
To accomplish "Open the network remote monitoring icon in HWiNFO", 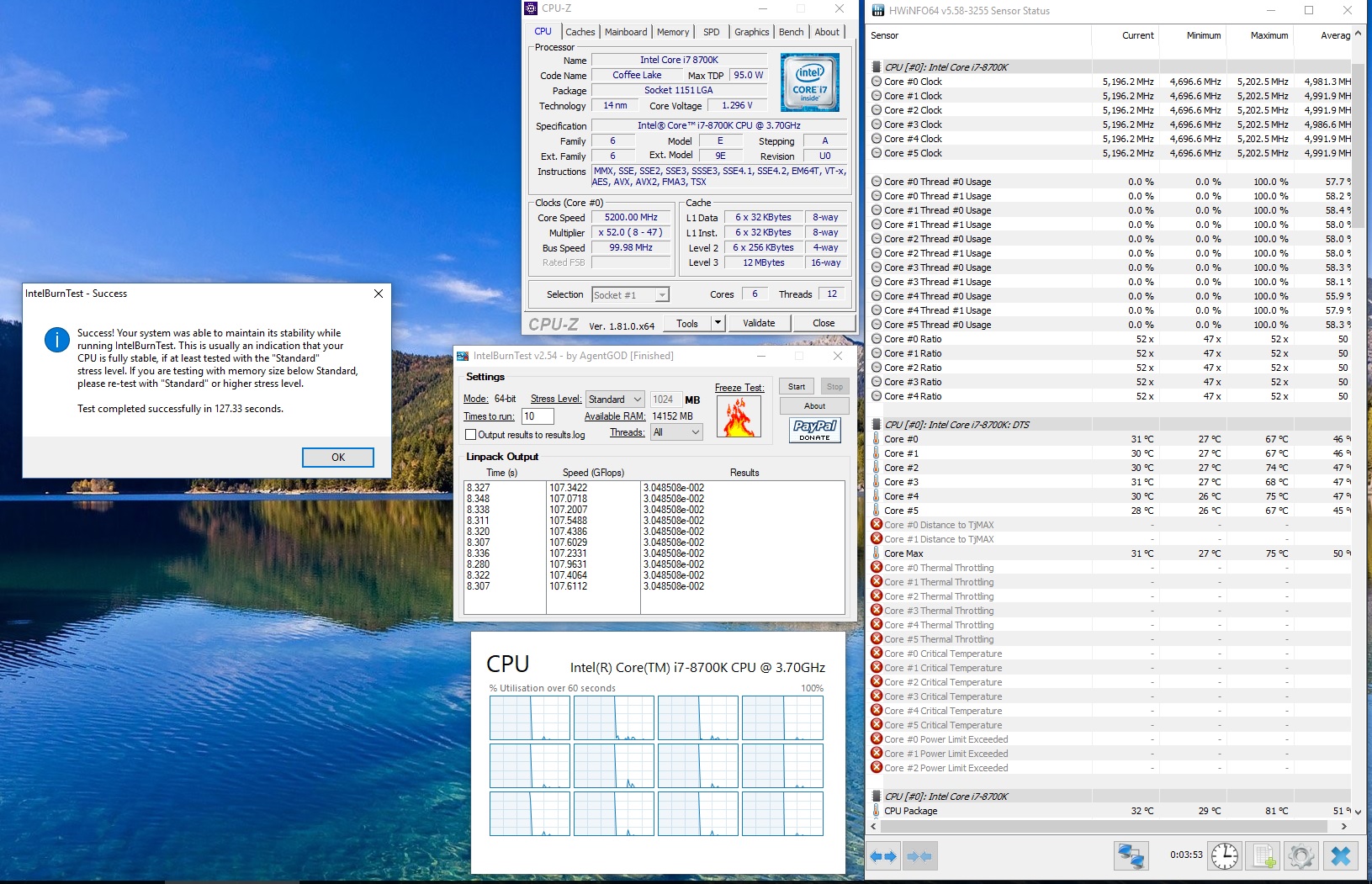I will point(1131,856).
